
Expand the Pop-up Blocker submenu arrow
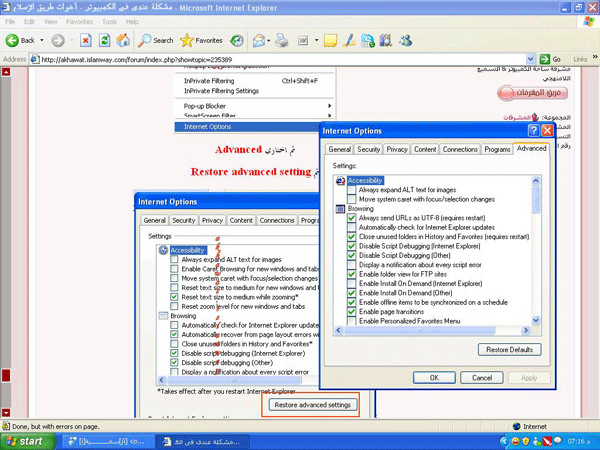click(329, 106)
